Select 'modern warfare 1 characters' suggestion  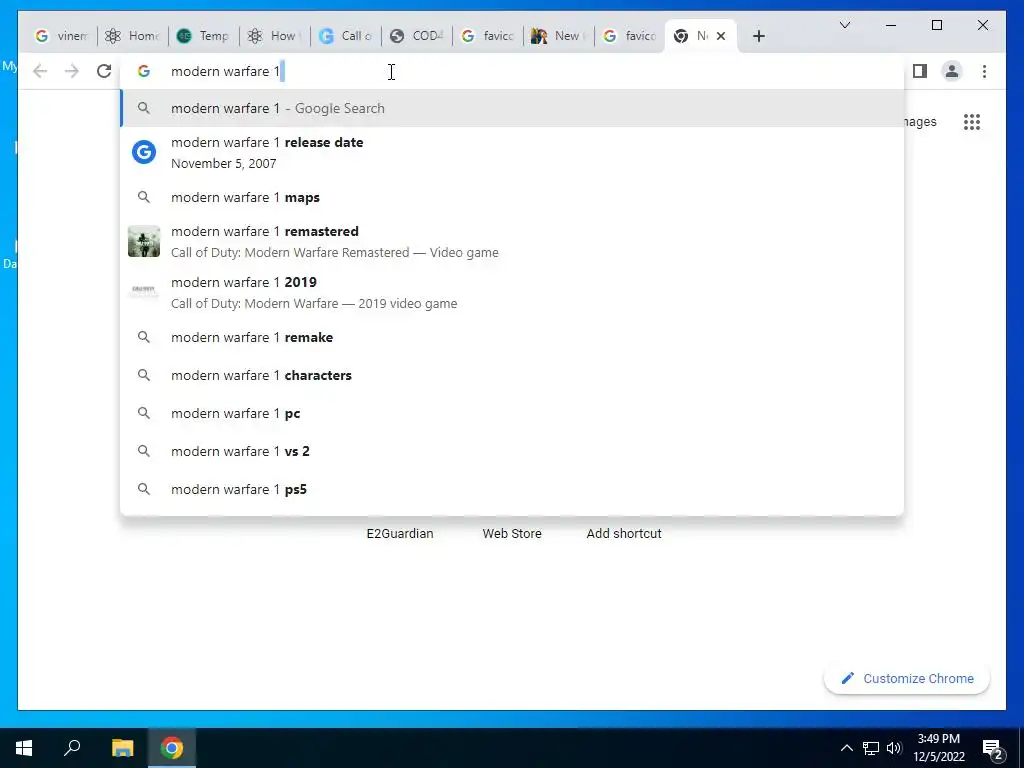(512, 375)
